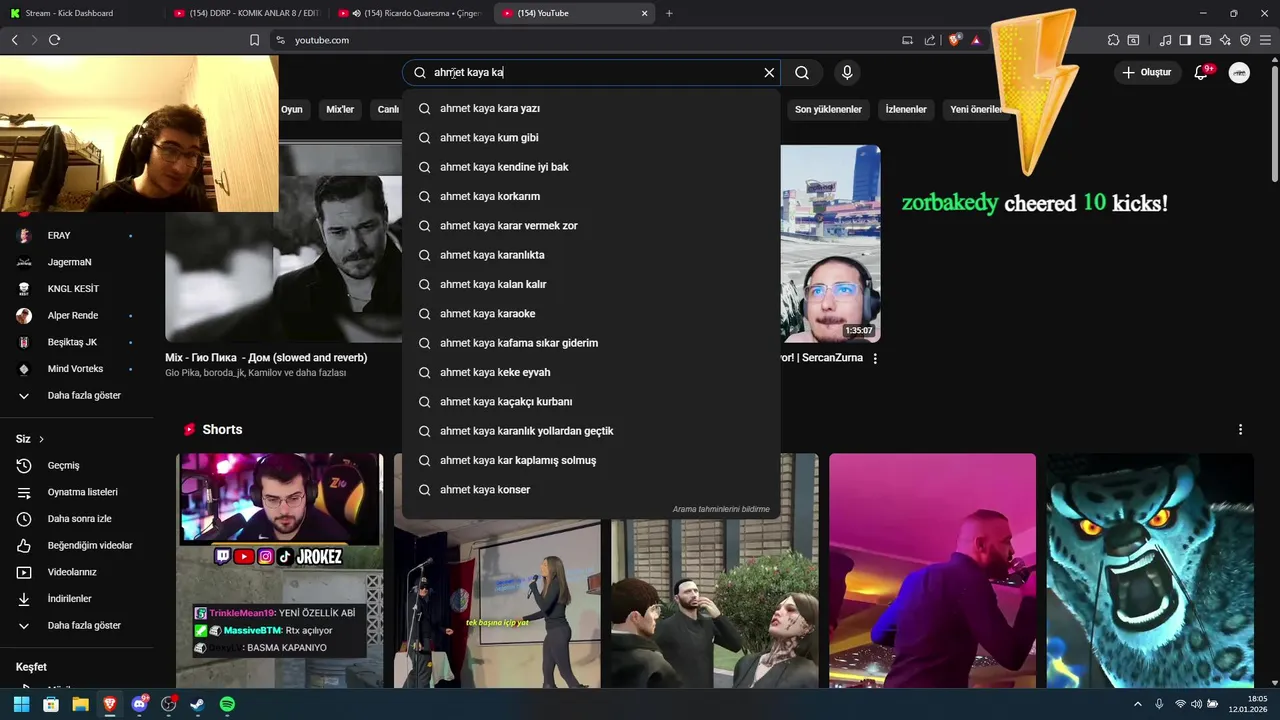
Task: Switch to the DDRP - KOMIK ANLAR tab
Action: click(245, 13)
